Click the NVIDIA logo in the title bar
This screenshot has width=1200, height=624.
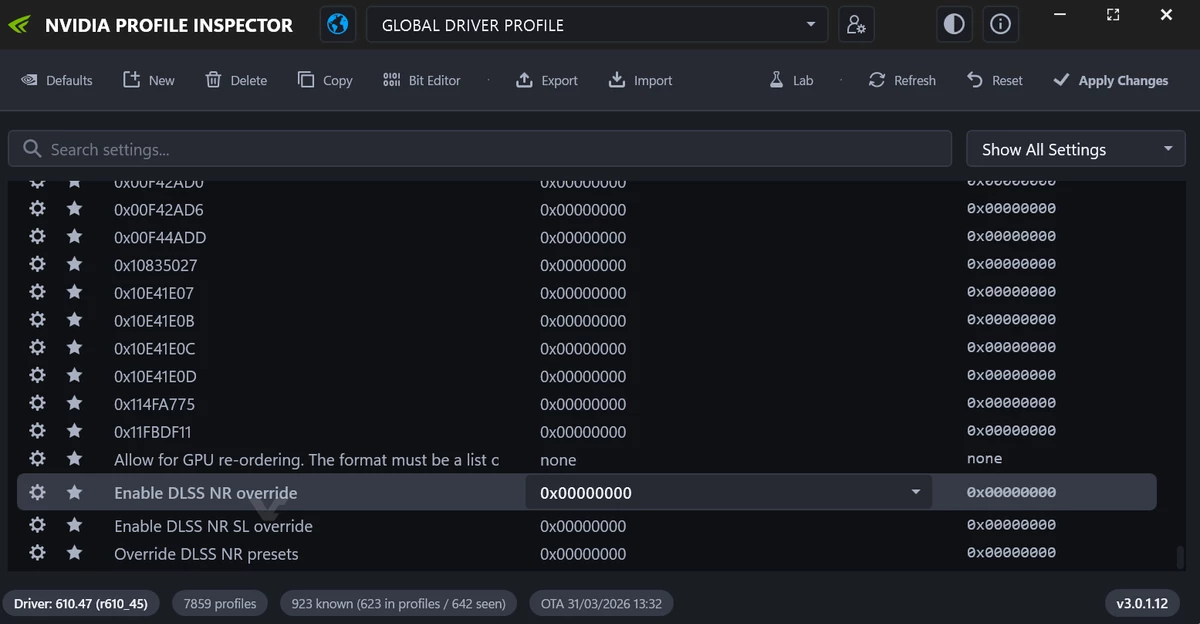tap(20, 25)
